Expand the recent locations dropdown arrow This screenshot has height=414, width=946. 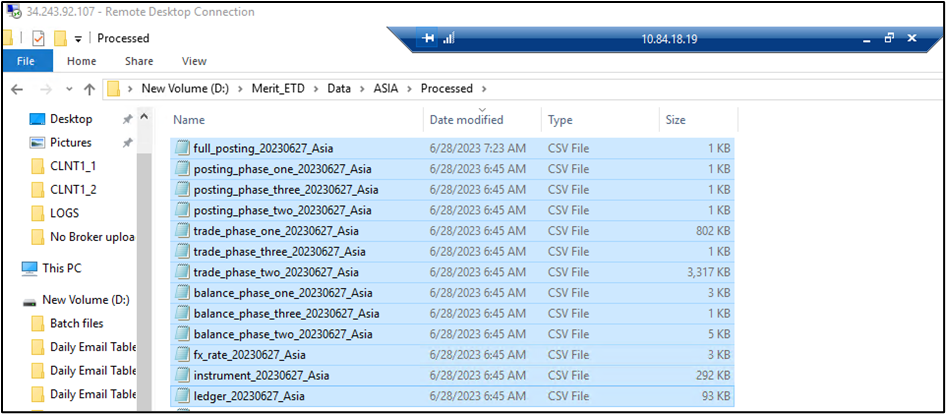pyautogui.click(x=69, y=89)
